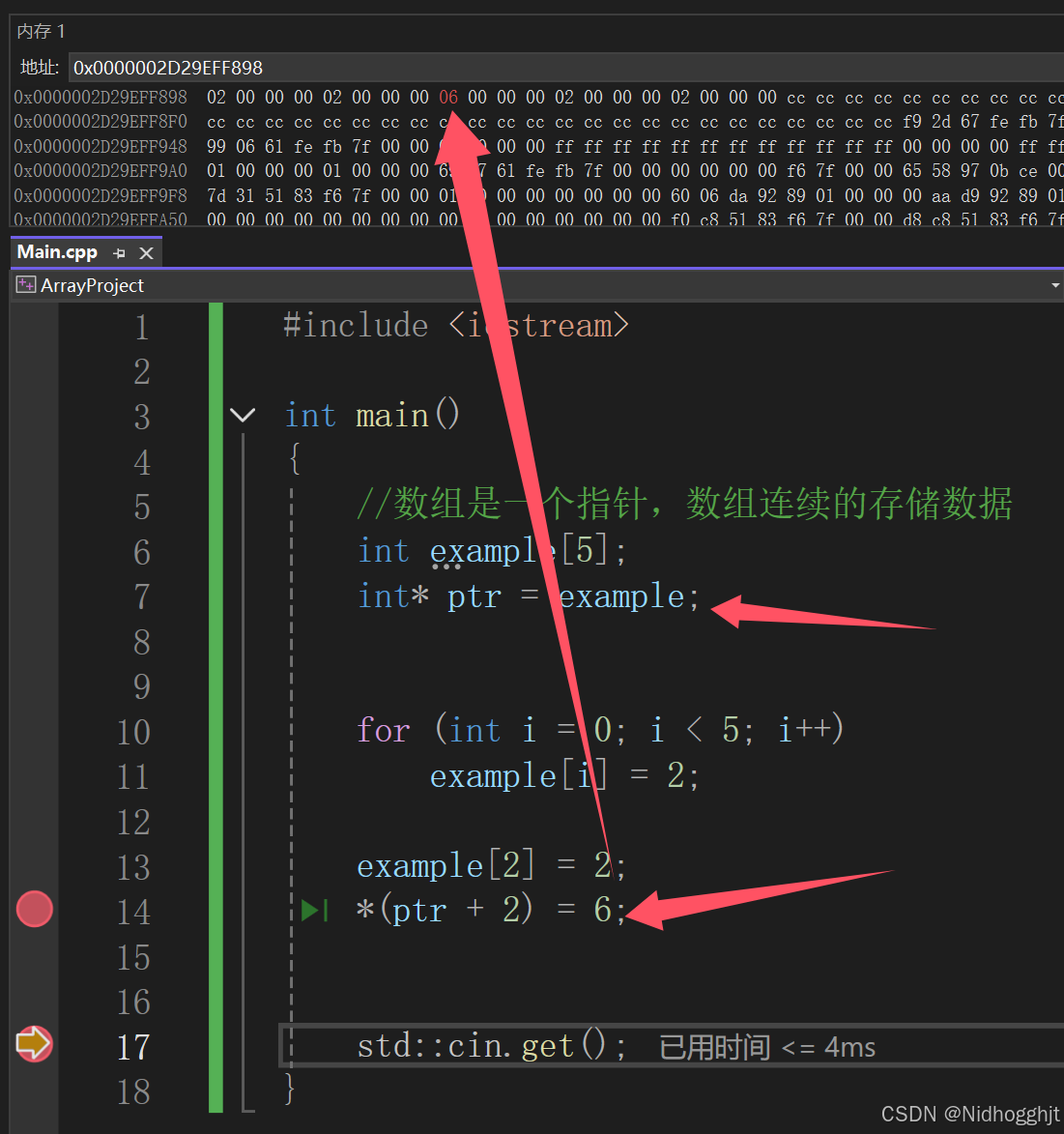Collapse the main() function block

pyautogui.click(x=243, y=415)
